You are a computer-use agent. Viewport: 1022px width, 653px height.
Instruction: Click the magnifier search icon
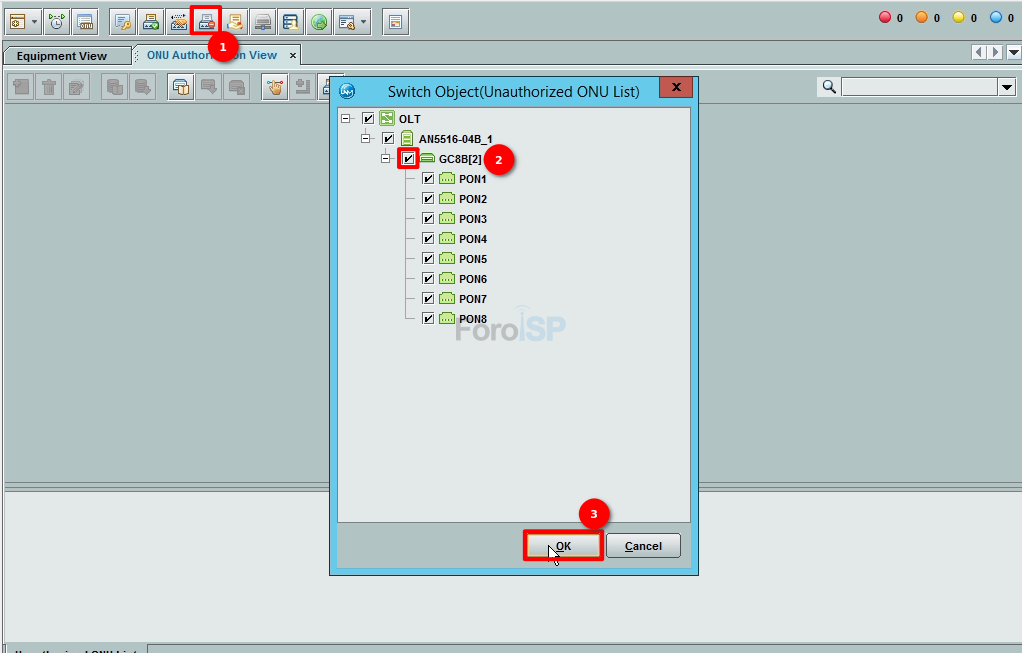pos(829,88)
